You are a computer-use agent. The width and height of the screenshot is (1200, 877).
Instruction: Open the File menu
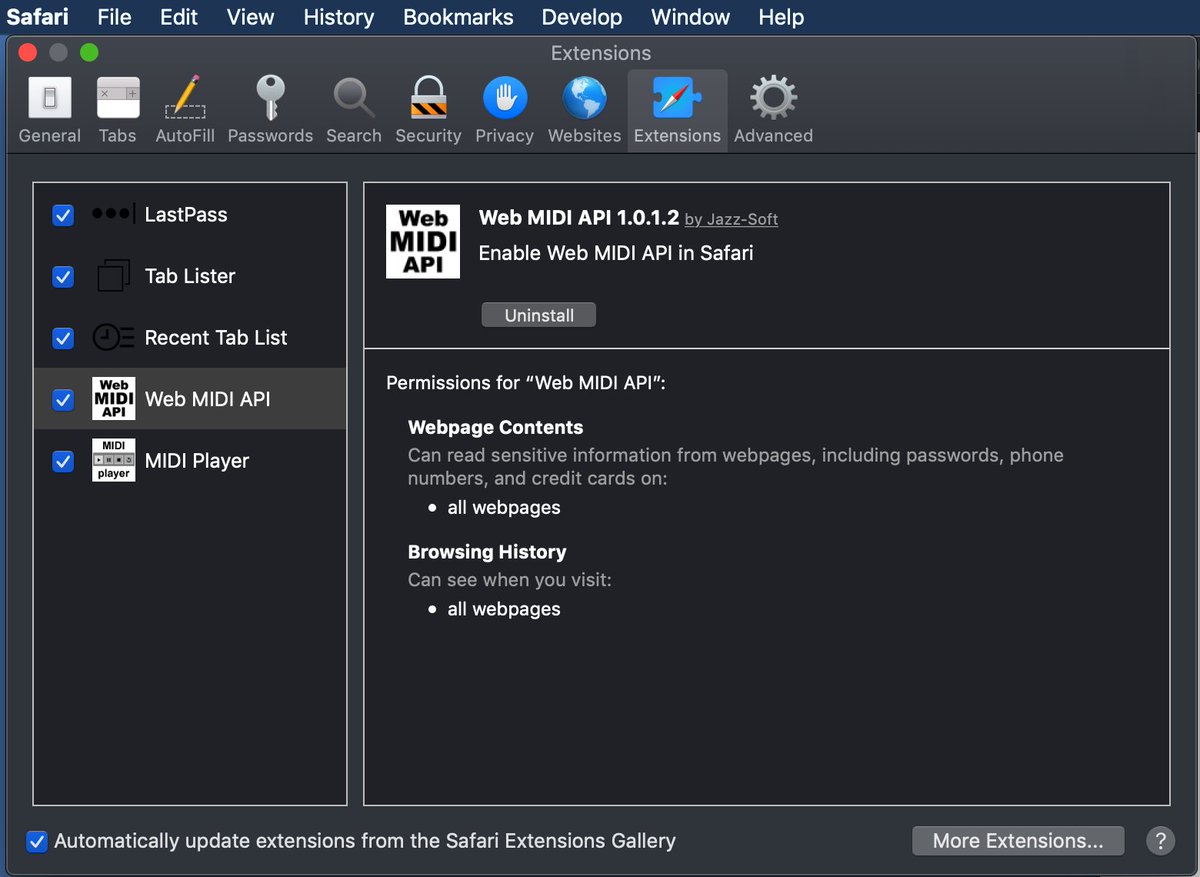(114, 17)
